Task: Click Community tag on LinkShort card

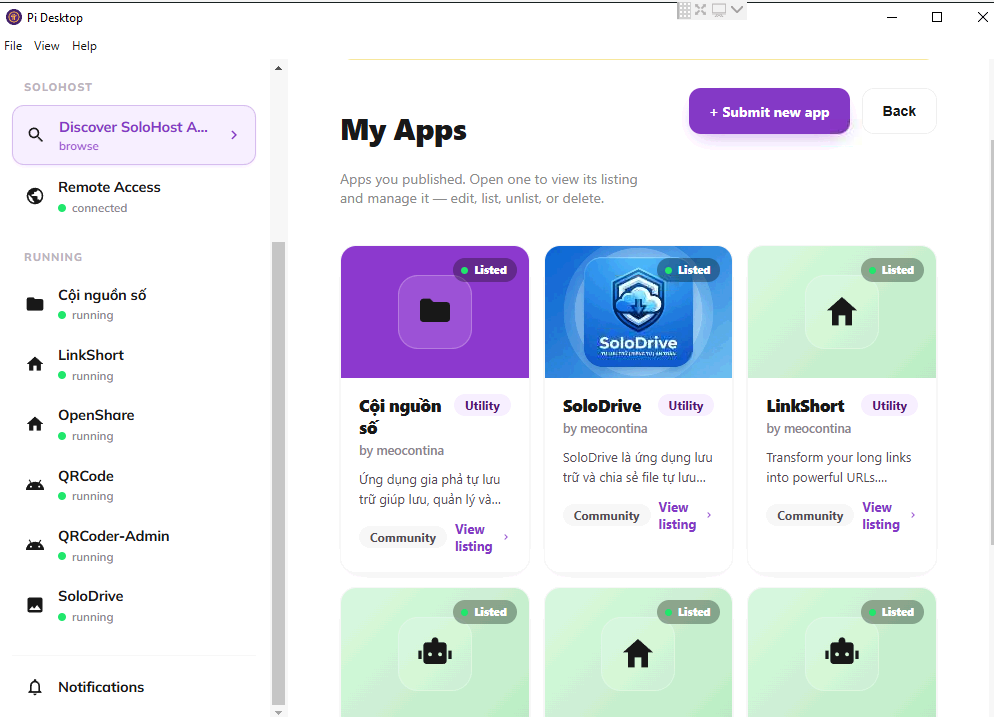Action: pyautogui.click(x=810, y=515)
